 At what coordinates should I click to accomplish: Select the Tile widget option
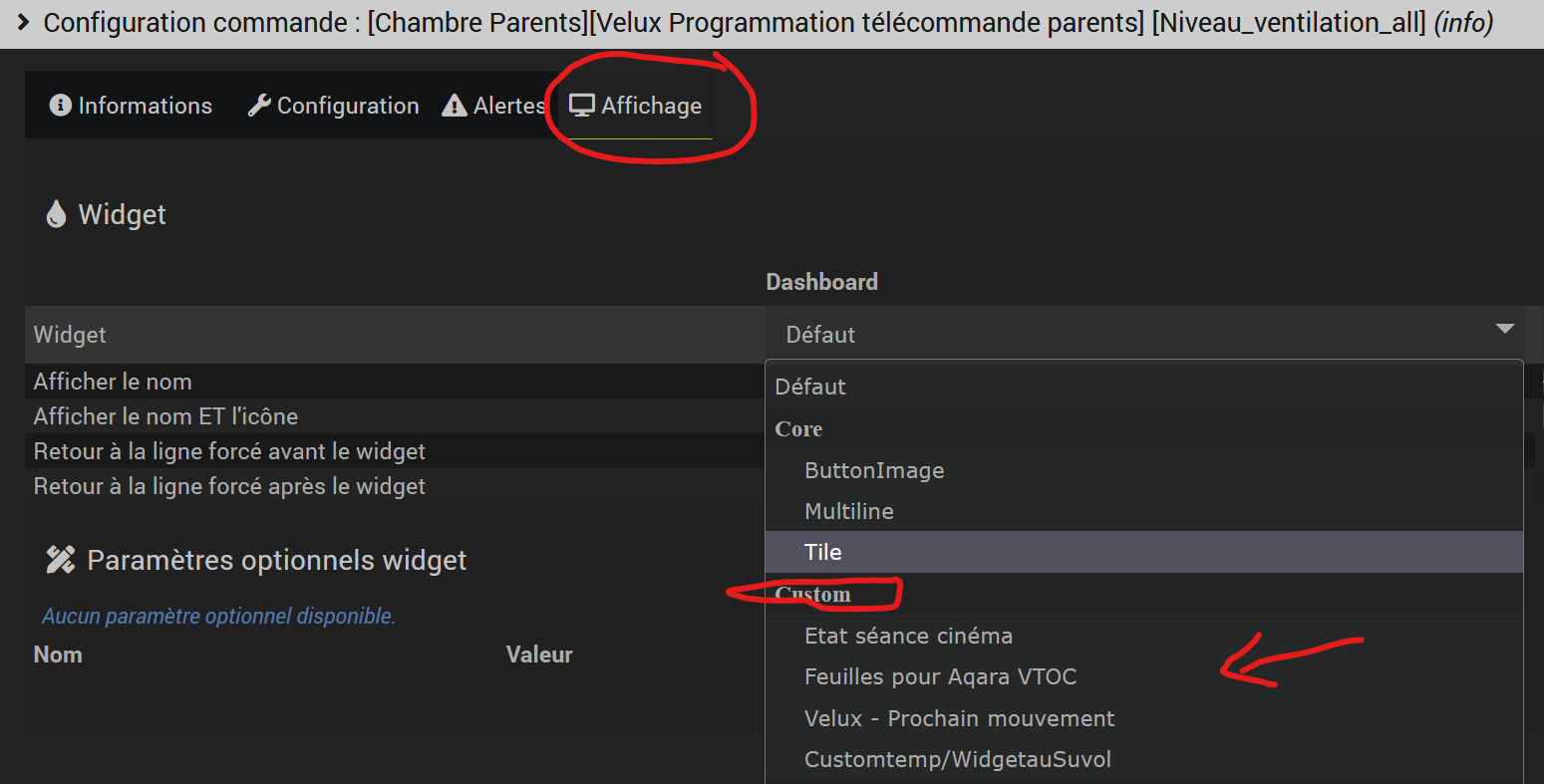[823, 552]
